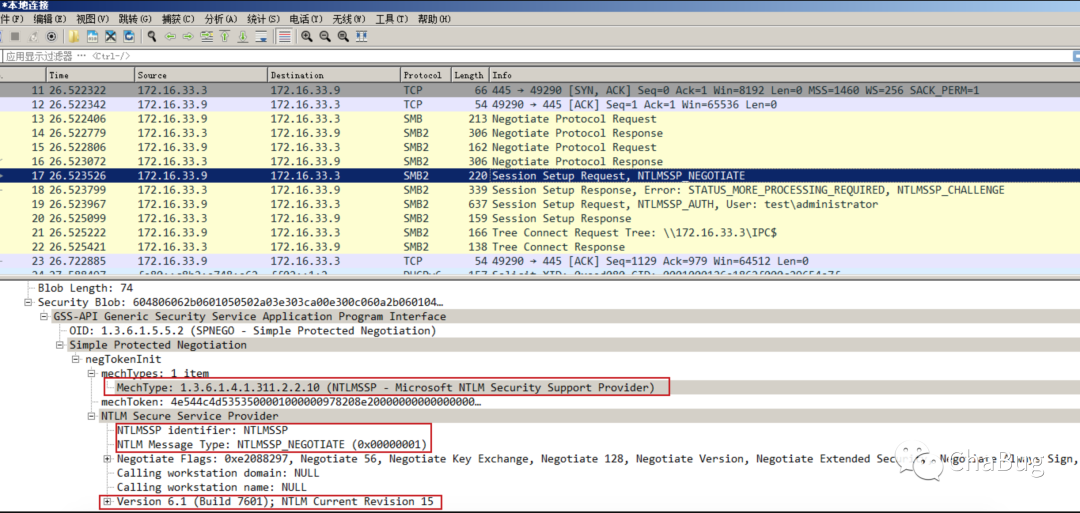
Task: Select packet 17 Session Setup Request NTLMSSP_NEGOTIATE
Action: coord(540,176)
